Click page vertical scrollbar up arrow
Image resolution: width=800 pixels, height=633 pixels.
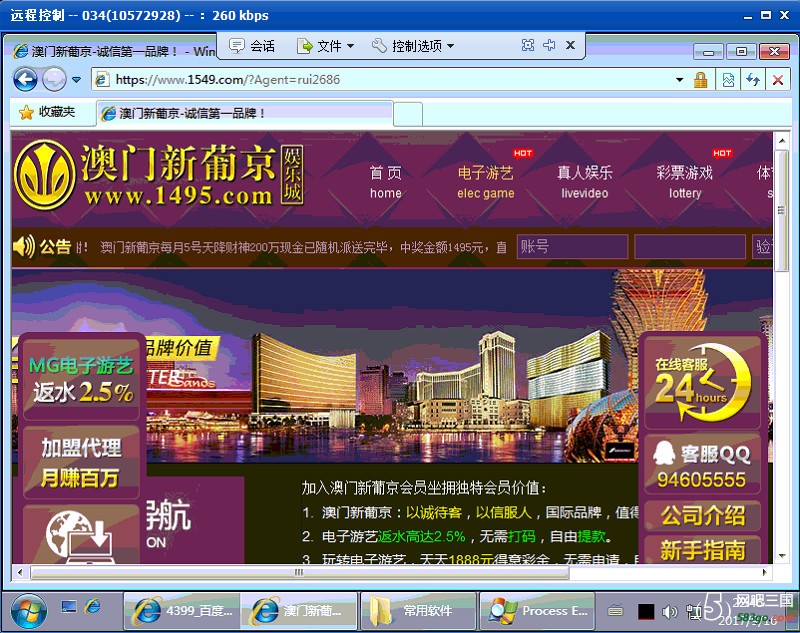tap(782, 140)
